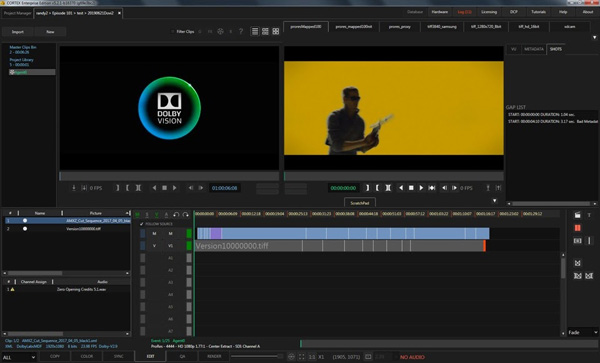
Task: Stop playback in the source viewer
Action: click(x=165, y=188)
